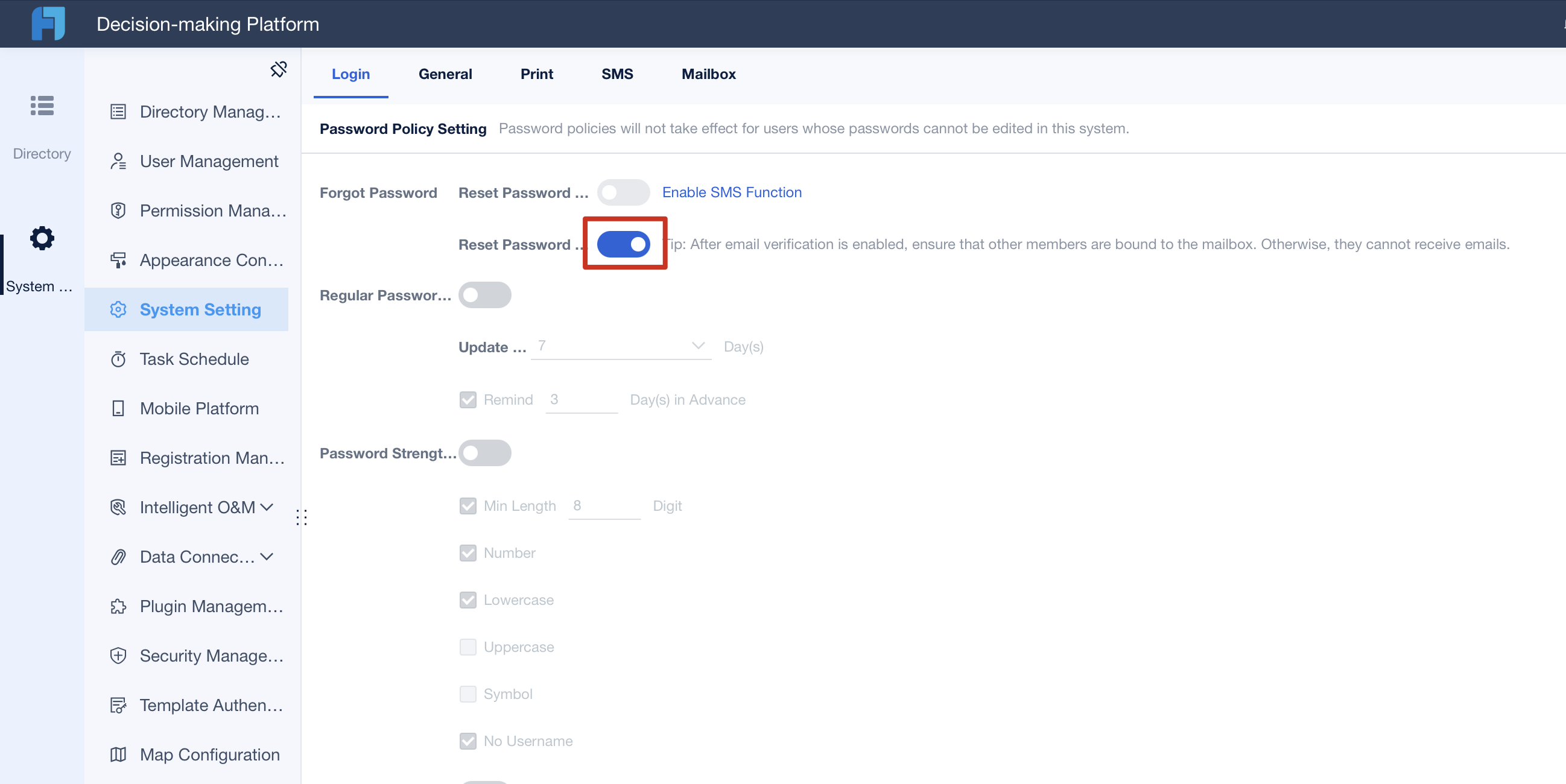
Task: Click the Plugin Management puzzle icon
Action: point(118,607)
